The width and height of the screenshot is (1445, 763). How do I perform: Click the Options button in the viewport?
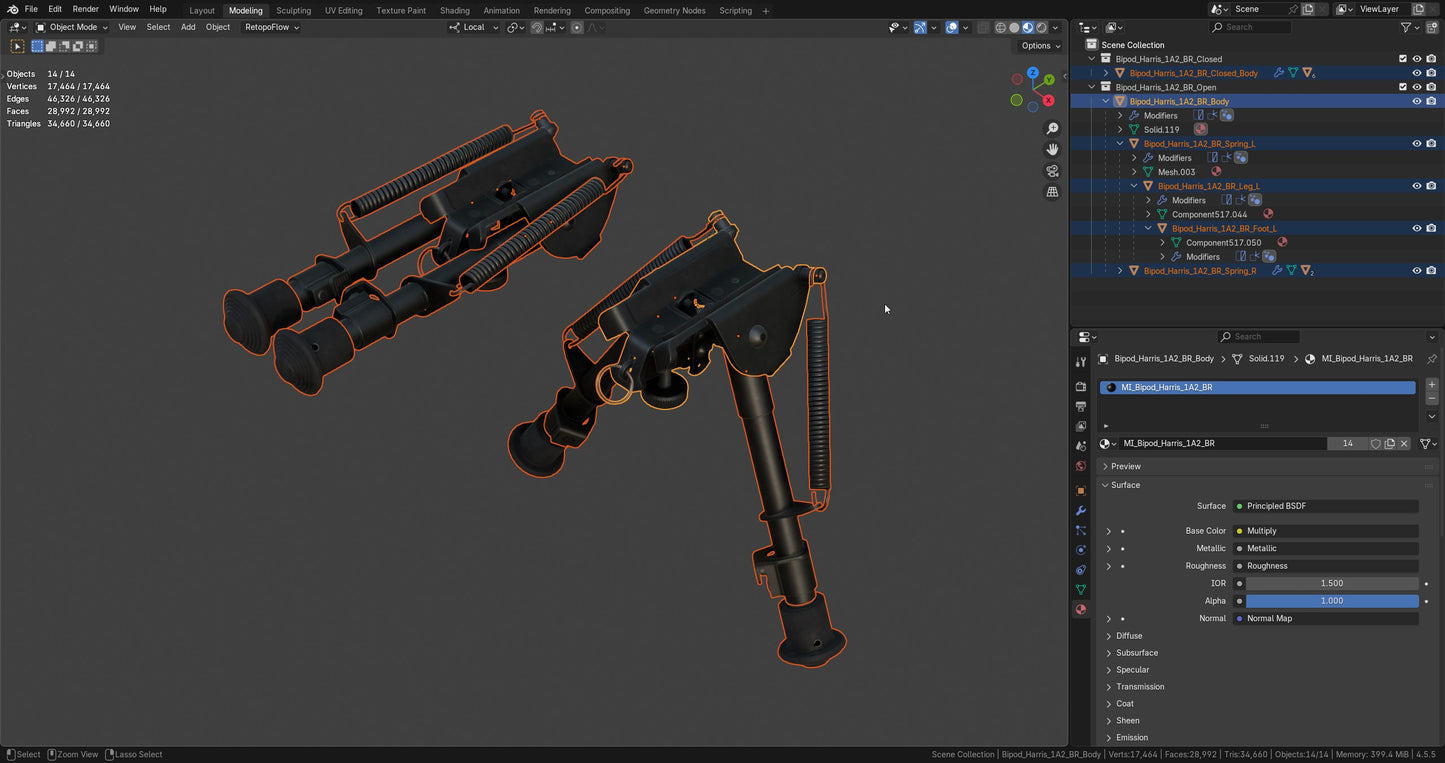[1038, 46]
